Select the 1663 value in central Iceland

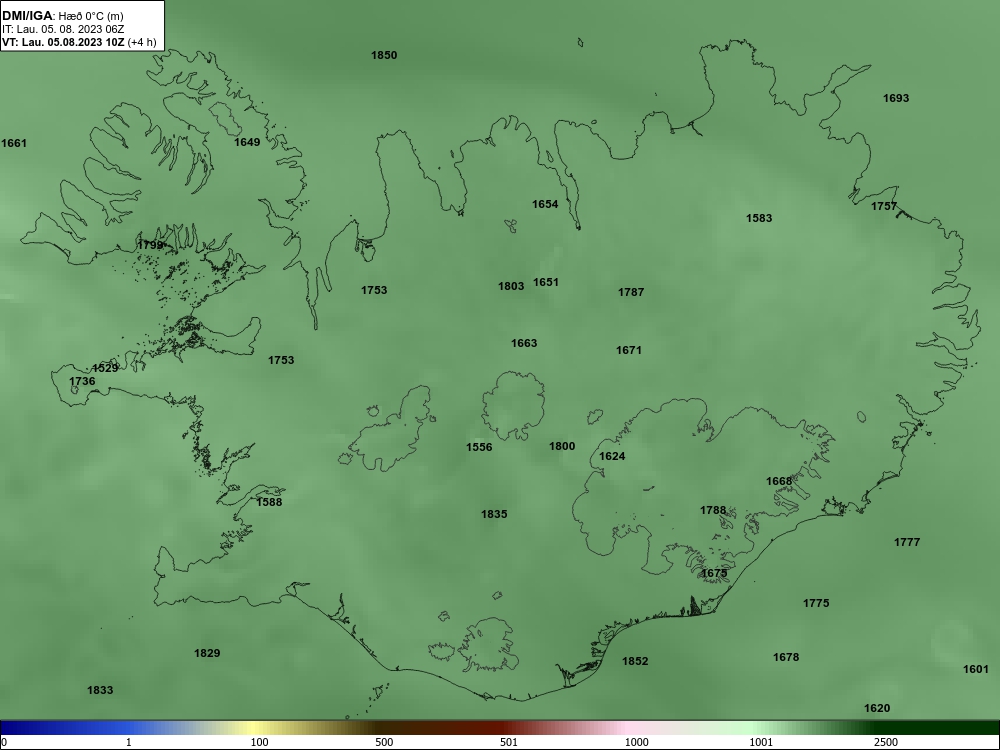coord(524,343)
